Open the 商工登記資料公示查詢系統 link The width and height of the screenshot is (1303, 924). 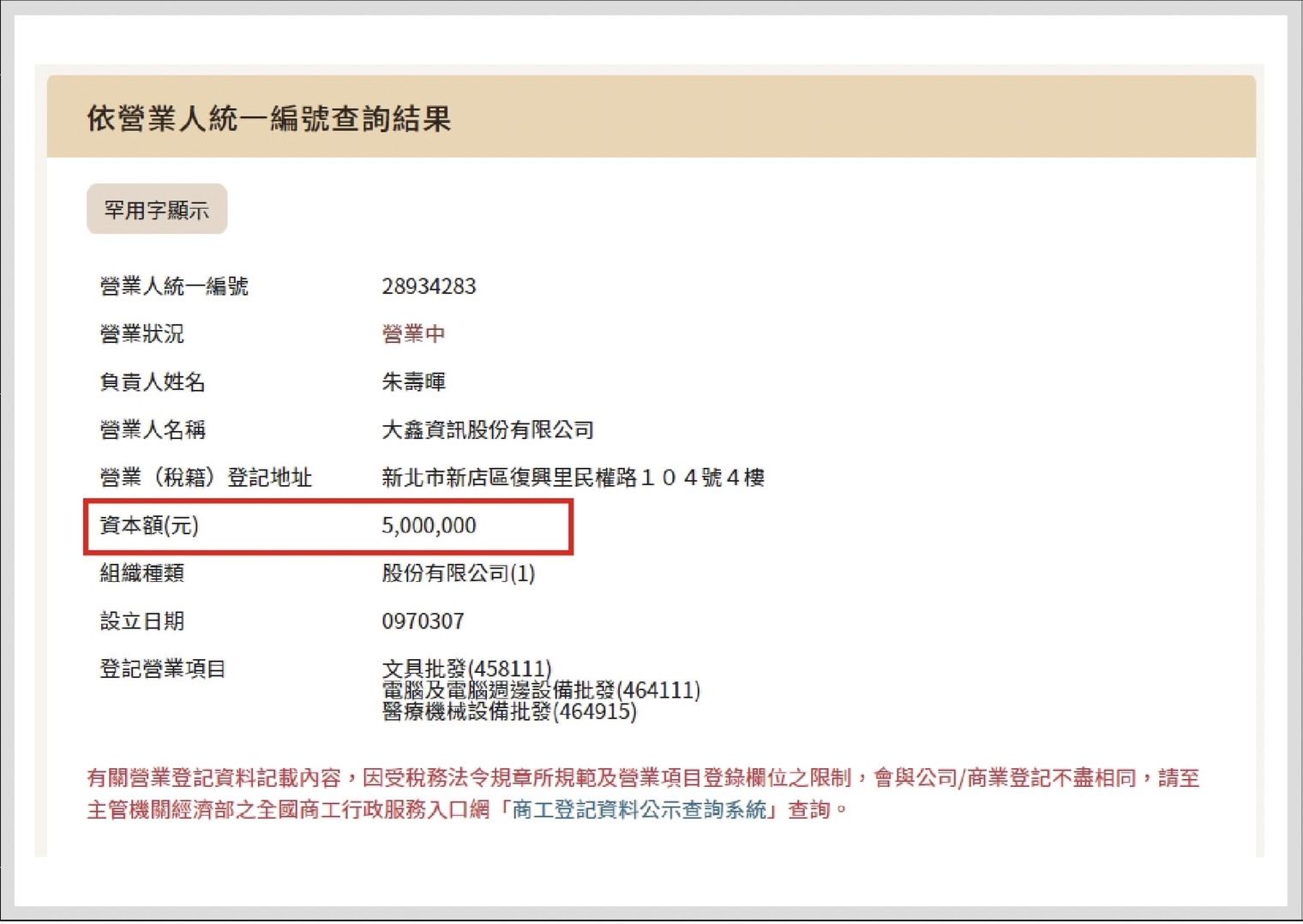[639, 809]
